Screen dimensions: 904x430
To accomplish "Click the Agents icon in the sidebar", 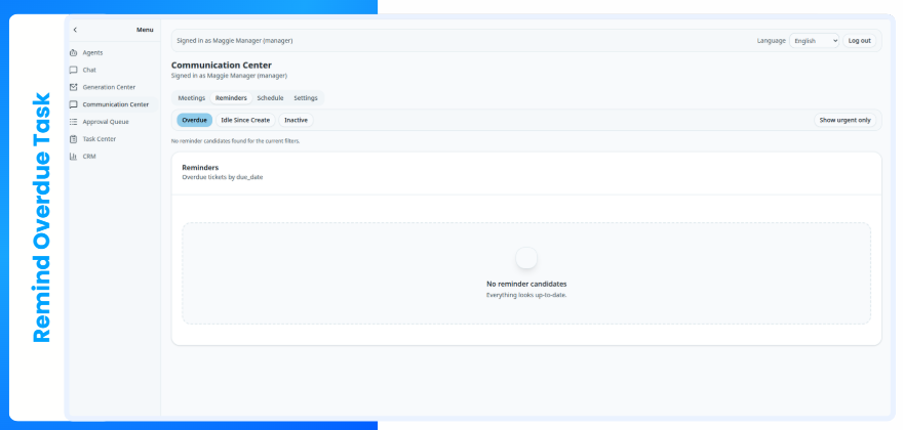I will [73, 53].
